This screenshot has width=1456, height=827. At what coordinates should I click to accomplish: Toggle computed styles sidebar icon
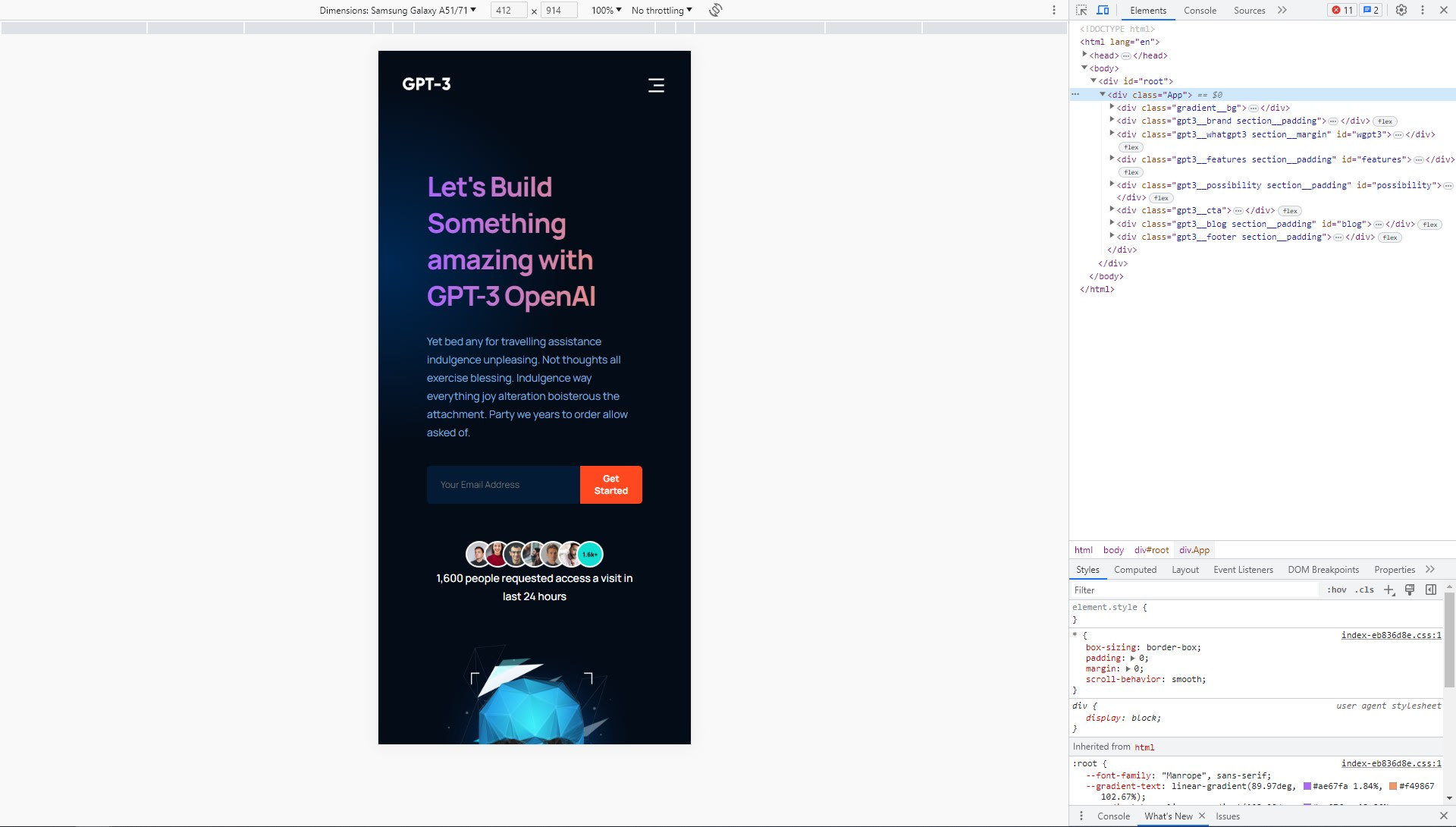pyautogui.click(x=1431, y=590)
